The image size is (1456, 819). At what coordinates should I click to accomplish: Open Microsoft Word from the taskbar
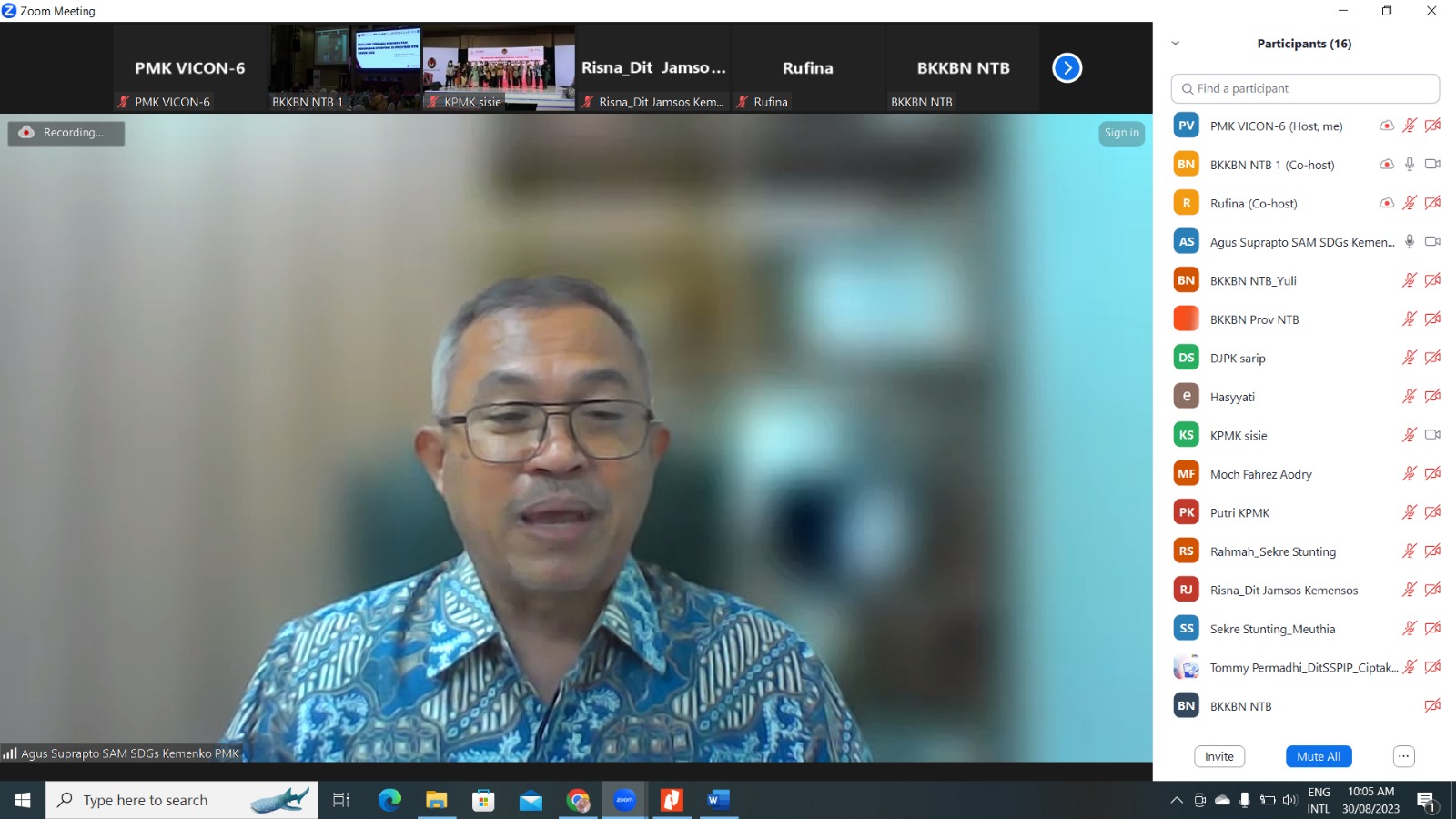pos(718,800)
